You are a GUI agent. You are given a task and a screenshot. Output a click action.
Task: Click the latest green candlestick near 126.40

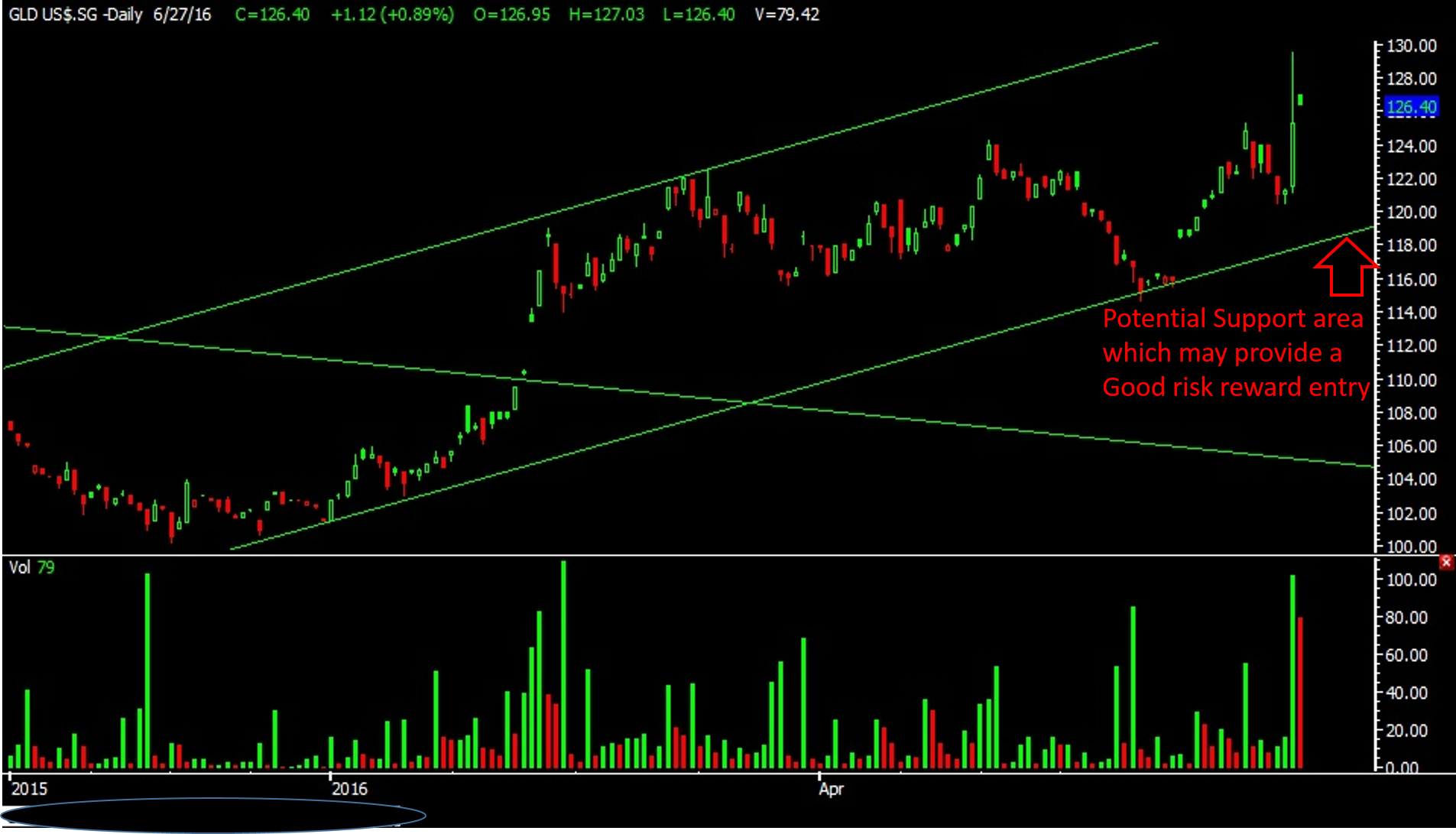[1300, 99]
